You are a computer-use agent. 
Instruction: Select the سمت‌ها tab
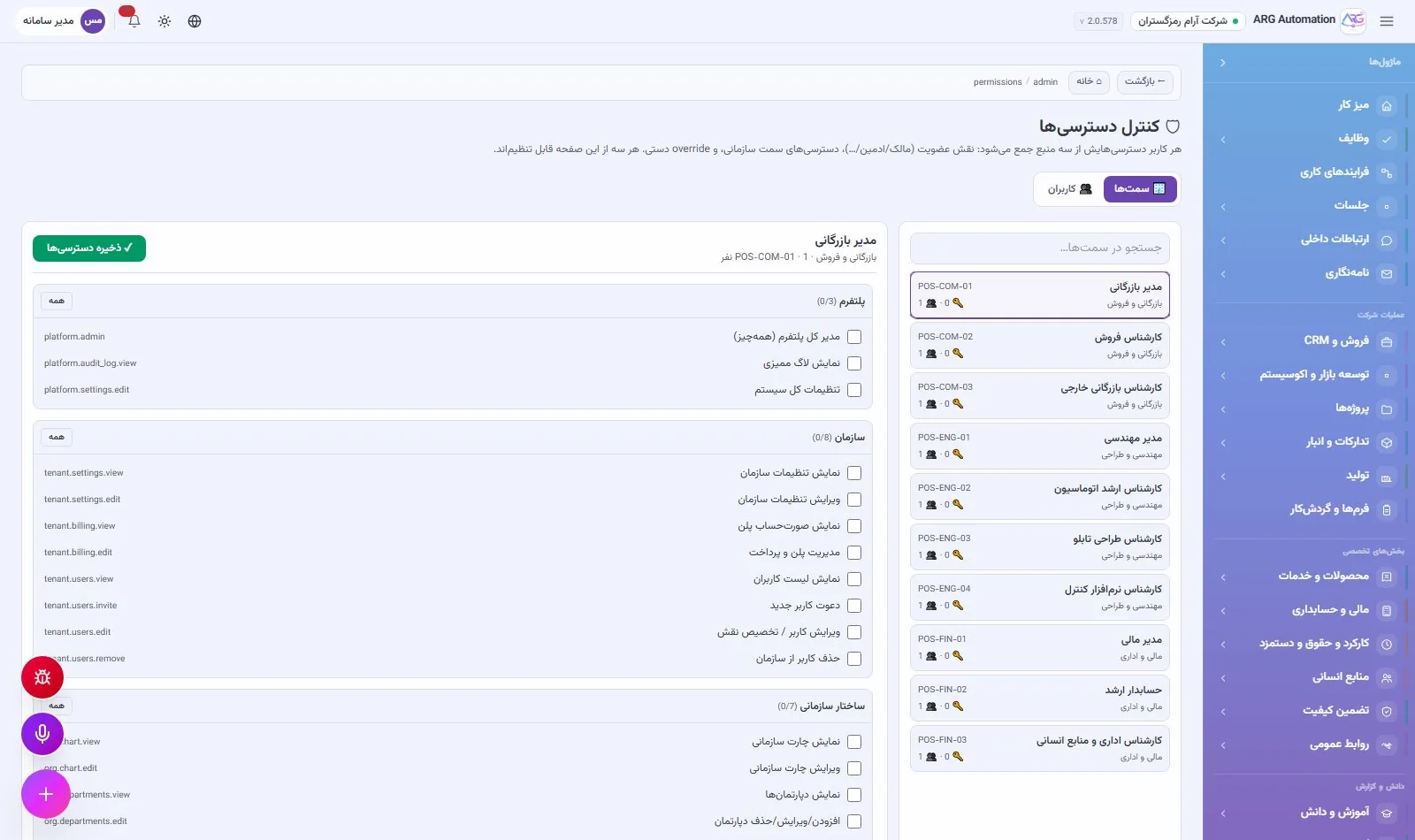click(1140, 189)
